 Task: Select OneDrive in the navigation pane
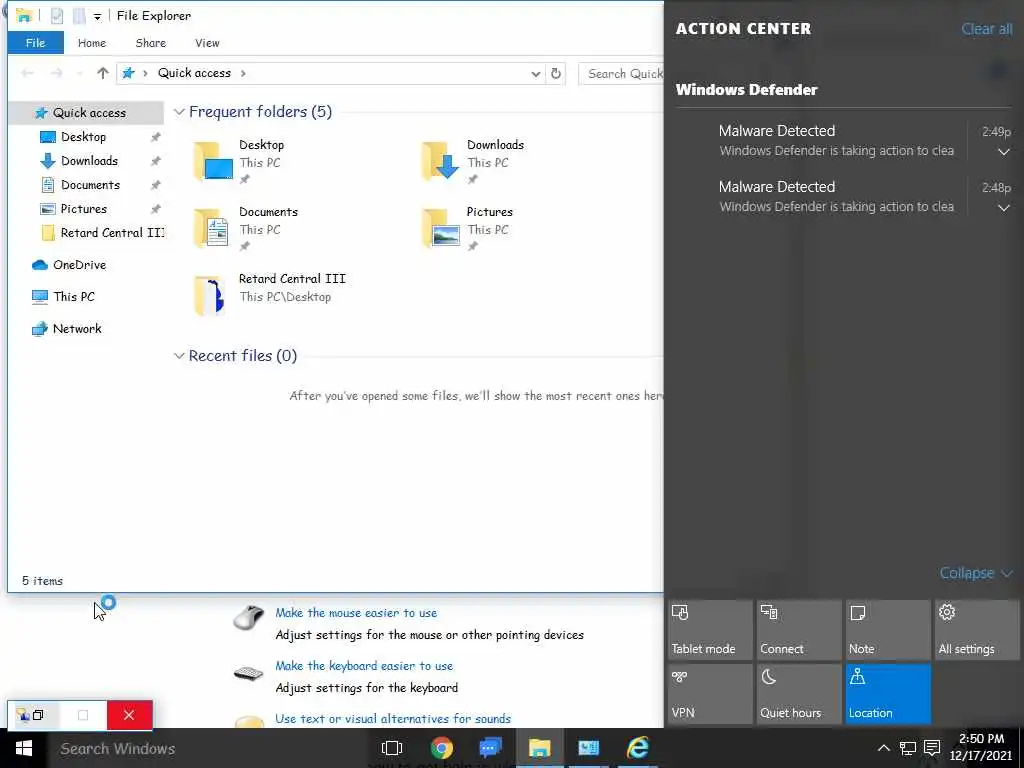[x=79, y=265]
